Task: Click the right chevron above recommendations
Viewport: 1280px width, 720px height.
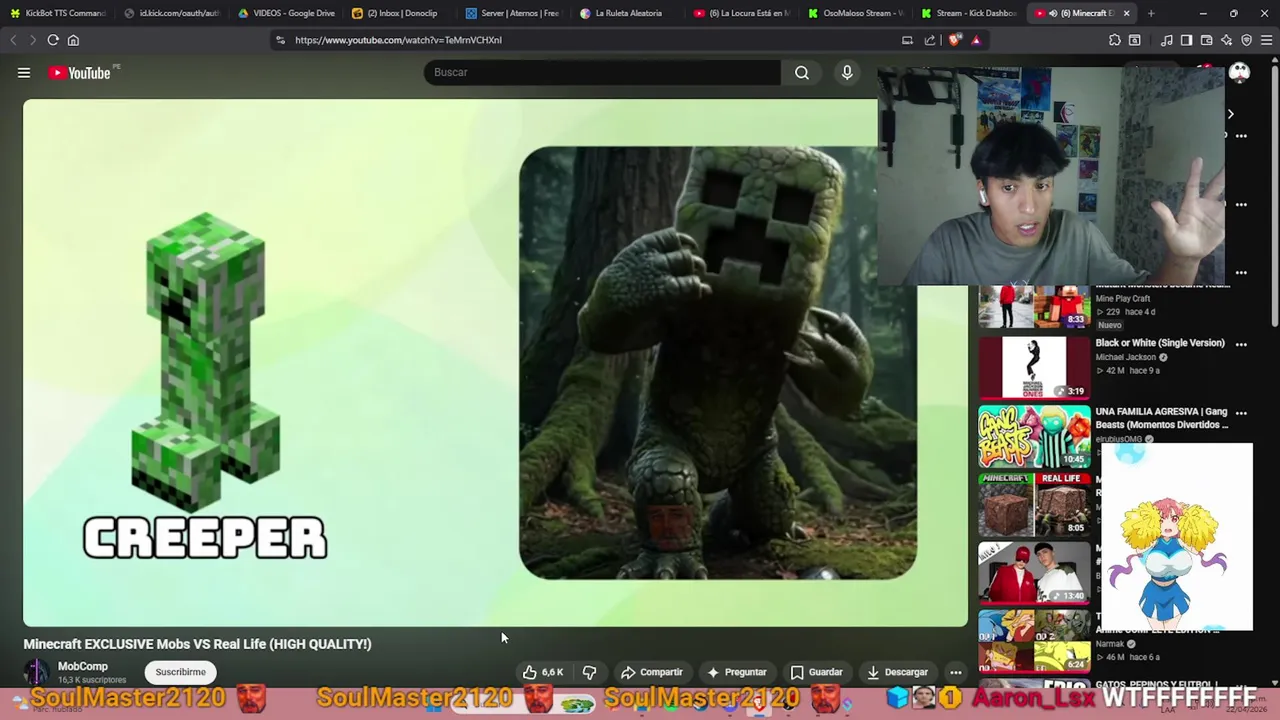Action: click(1231, 114)
